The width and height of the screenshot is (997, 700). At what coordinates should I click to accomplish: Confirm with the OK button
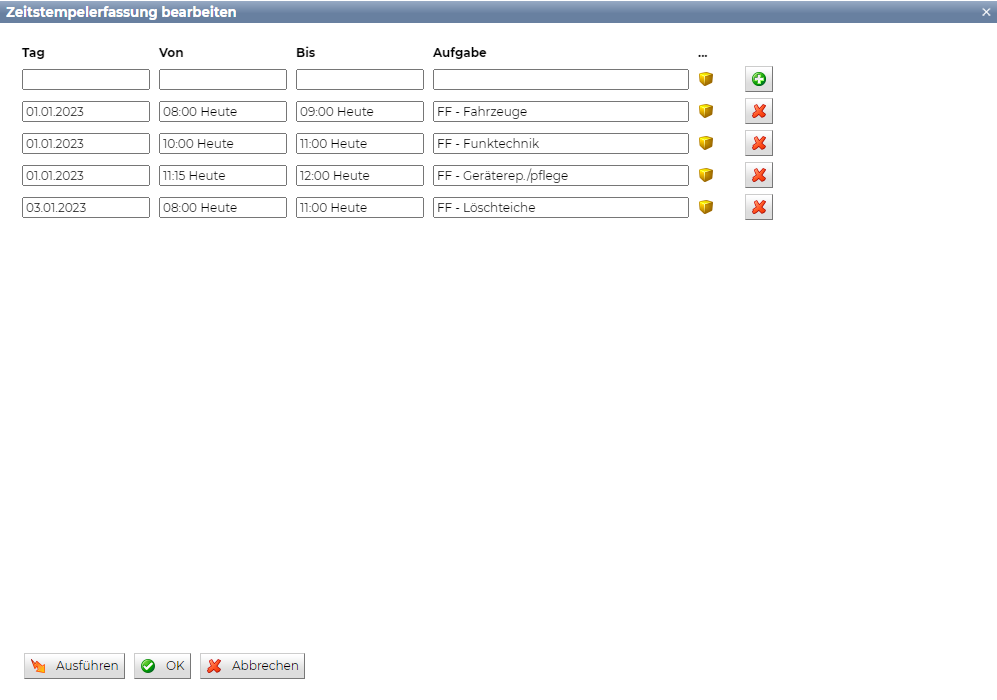point(162,666)
